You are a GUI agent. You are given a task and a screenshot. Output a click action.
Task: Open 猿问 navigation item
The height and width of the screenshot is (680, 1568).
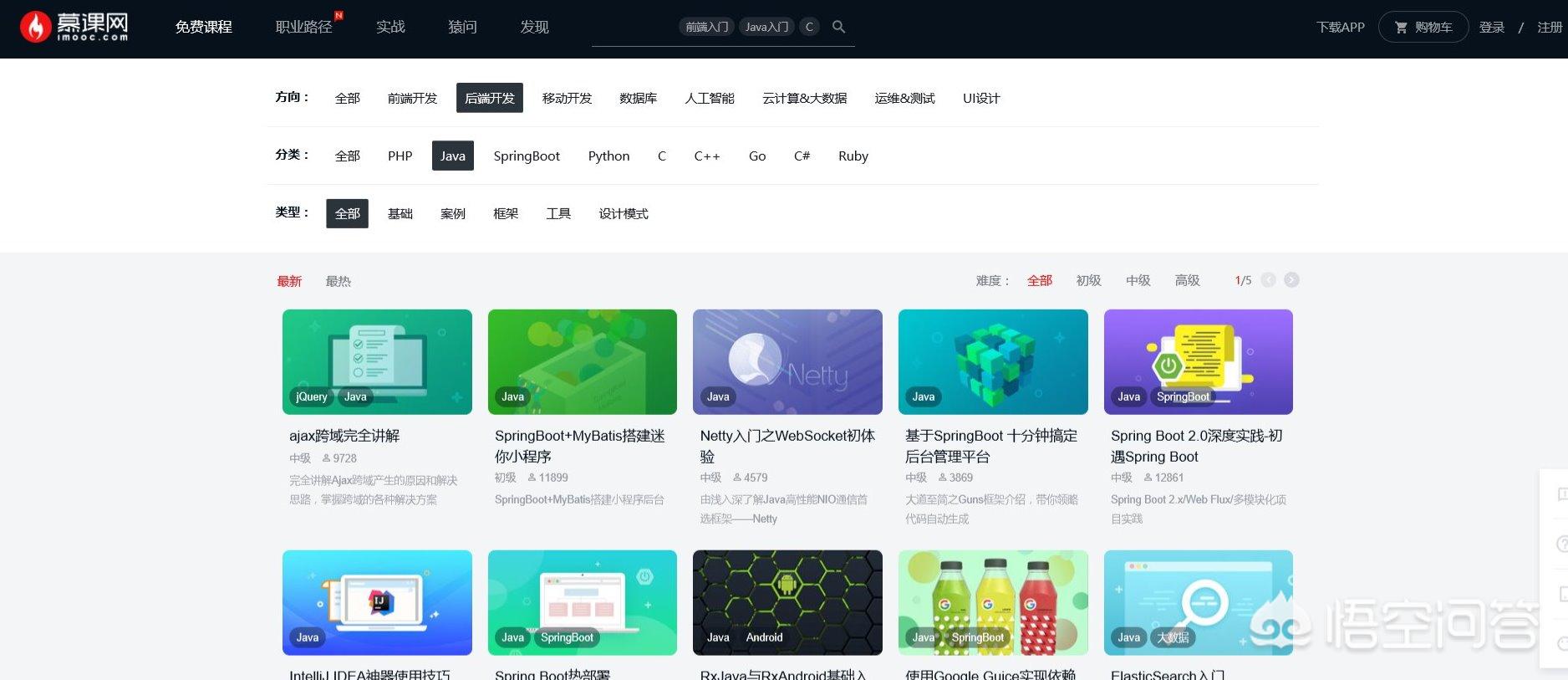pyautogui.click(x=462, y=27)
